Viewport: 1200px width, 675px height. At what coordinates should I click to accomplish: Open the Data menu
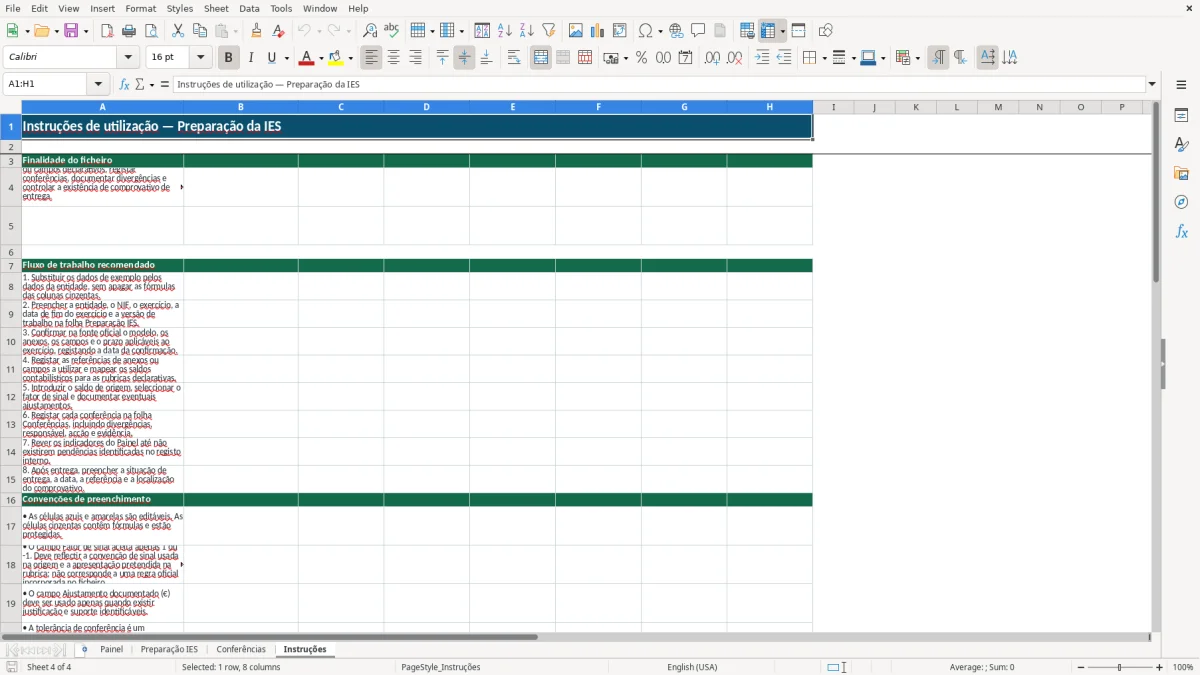(249, 8)
